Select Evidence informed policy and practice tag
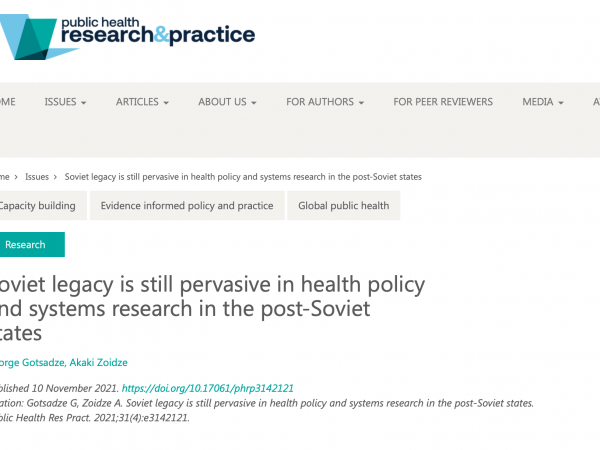This screenshot has width=600, height=450. 187,205
